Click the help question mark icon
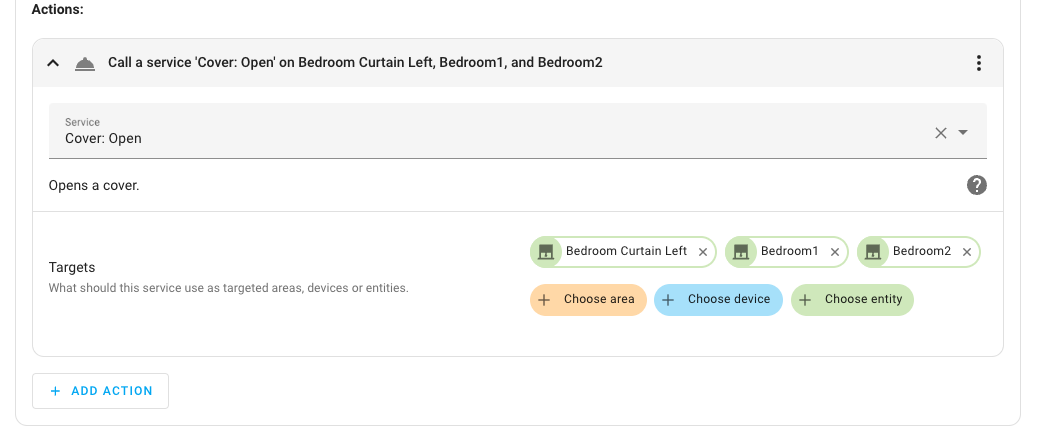 977,185
